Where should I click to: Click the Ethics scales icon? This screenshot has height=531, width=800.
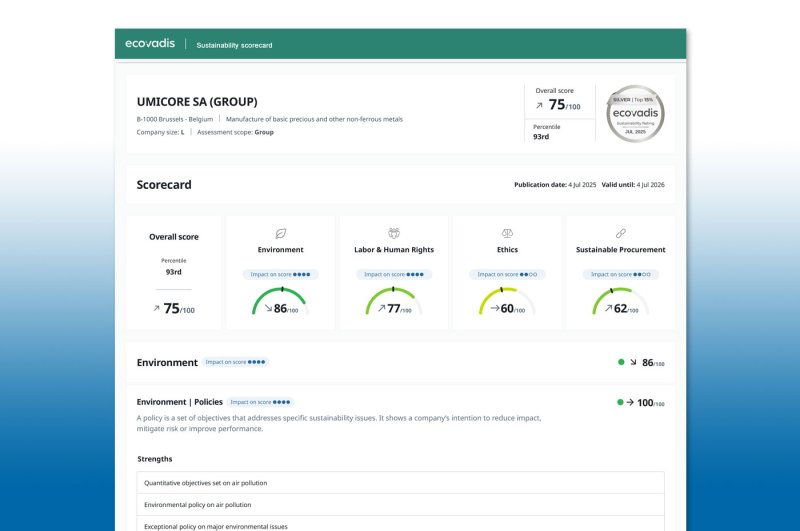(507, 234)
